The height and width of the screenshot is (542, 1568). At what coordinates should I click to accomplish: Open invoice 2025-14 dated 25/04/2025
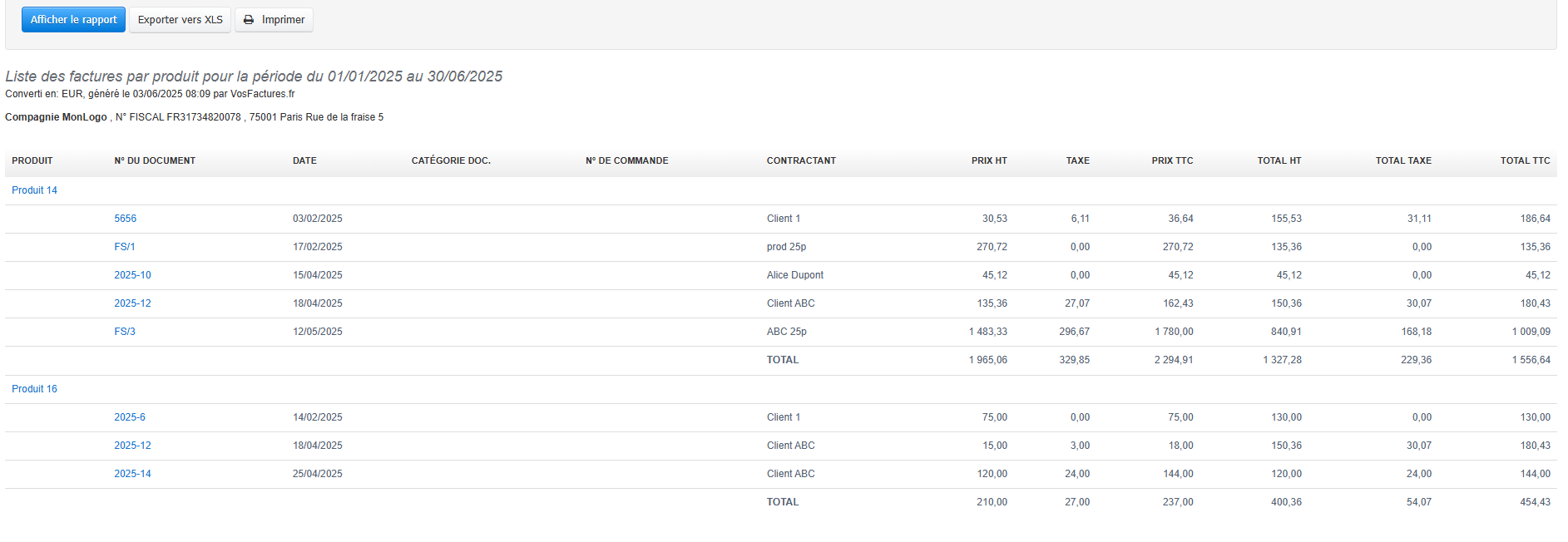point(132,474)
